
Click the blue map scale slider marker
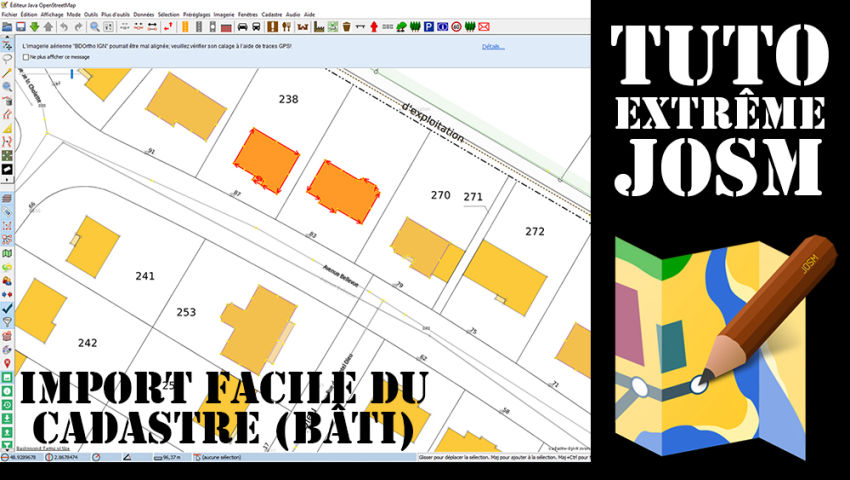point(72,74)
